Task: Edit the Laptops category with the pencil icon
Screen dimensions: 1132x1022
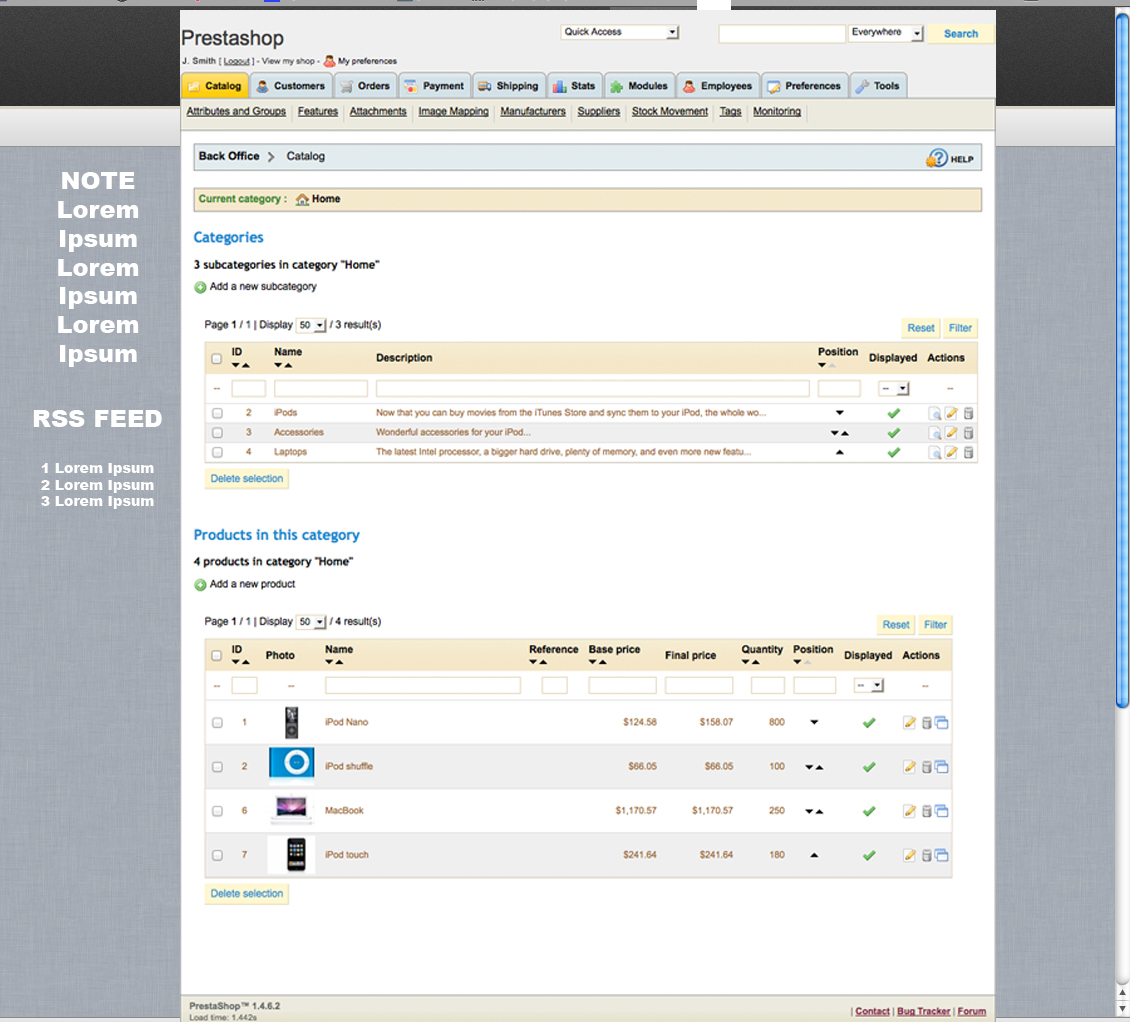Action: (952, 453)
